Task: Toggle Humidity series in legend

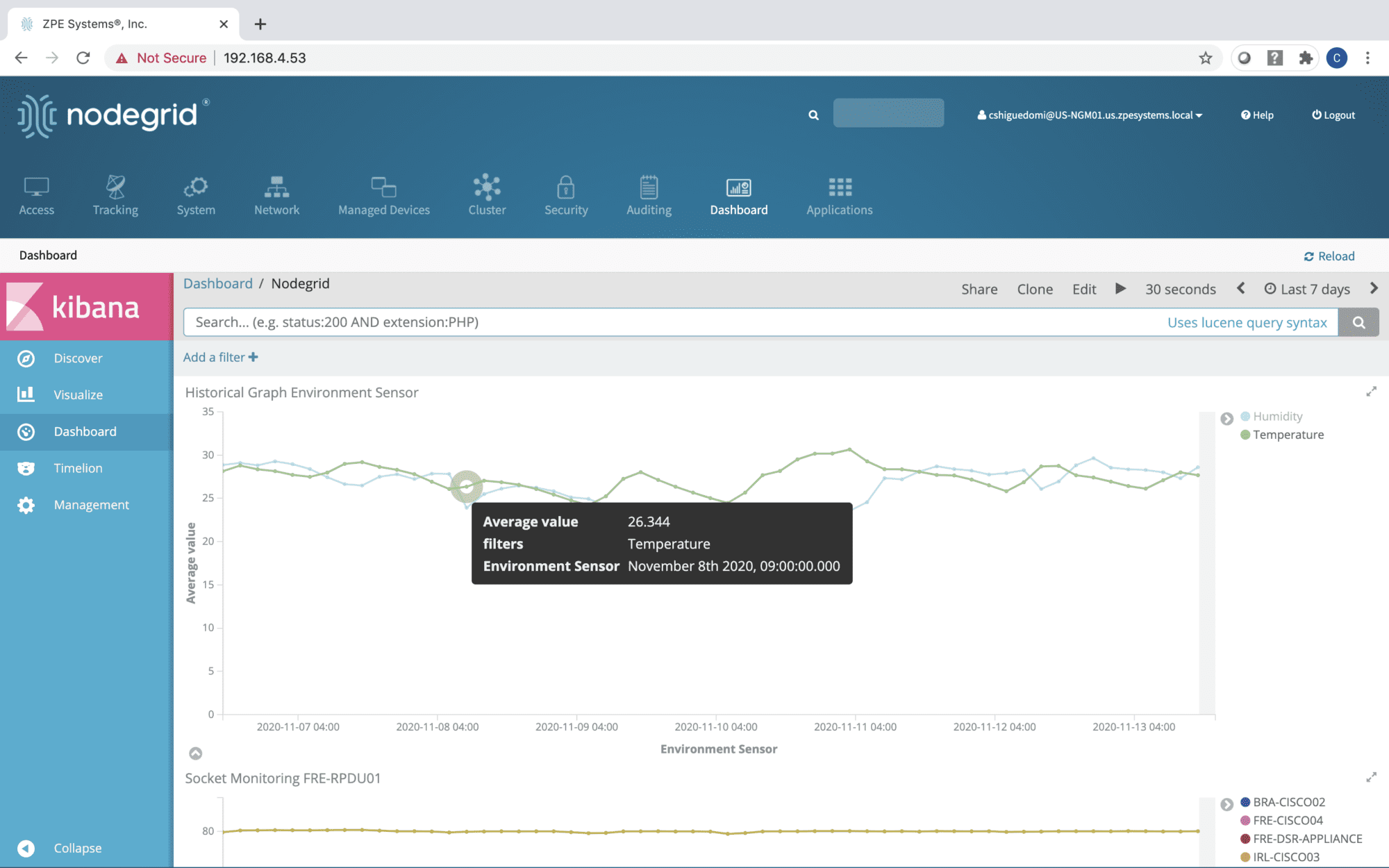Action: (1277, 416)
